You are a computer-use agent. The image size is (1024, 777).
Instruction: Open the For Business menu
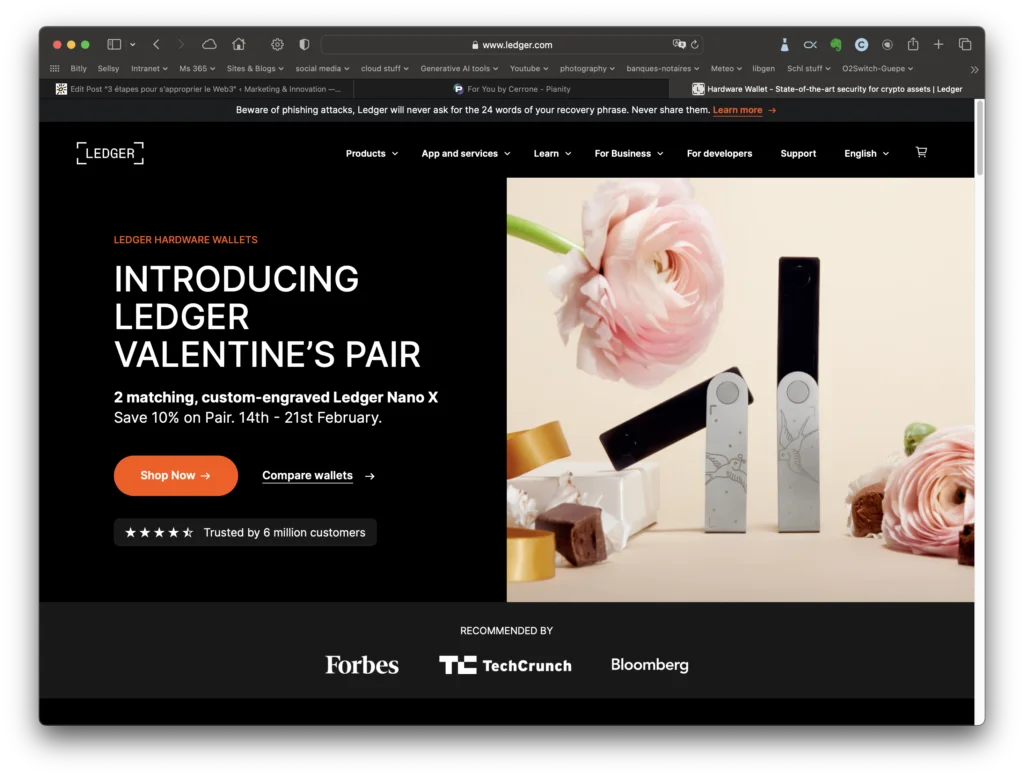point(628,153)
